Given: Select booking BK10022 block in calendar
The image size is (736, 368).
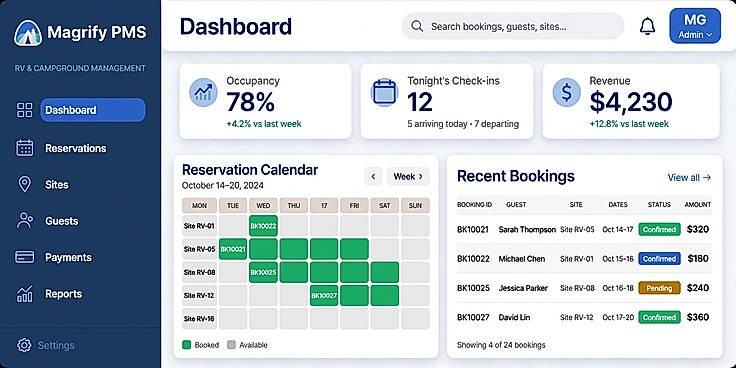Looking at the screenshot, I should pyautogui.click(x=263, y=226).
